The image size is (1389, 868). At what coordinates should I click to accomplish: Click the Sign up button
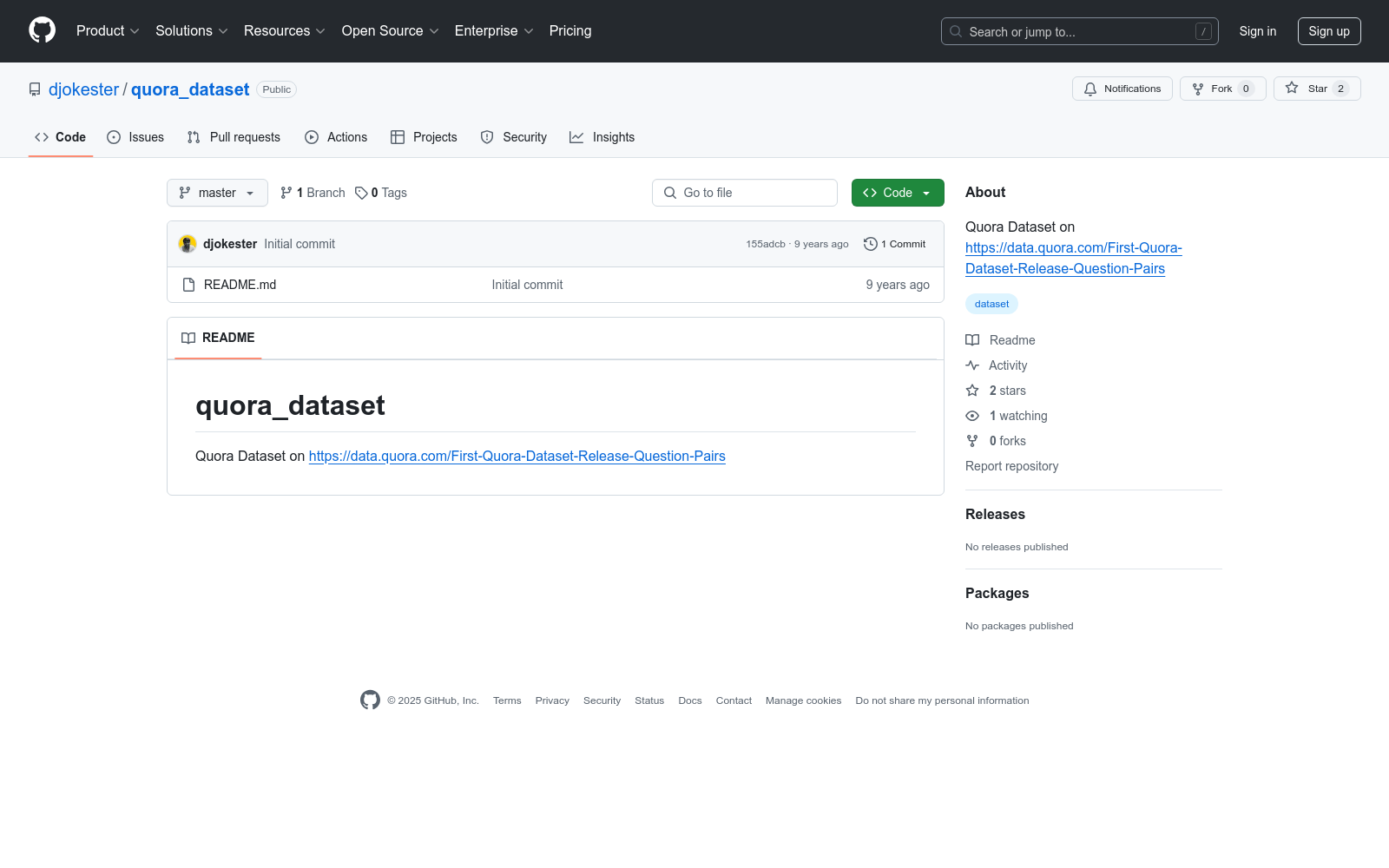(x=1329, y=31)
